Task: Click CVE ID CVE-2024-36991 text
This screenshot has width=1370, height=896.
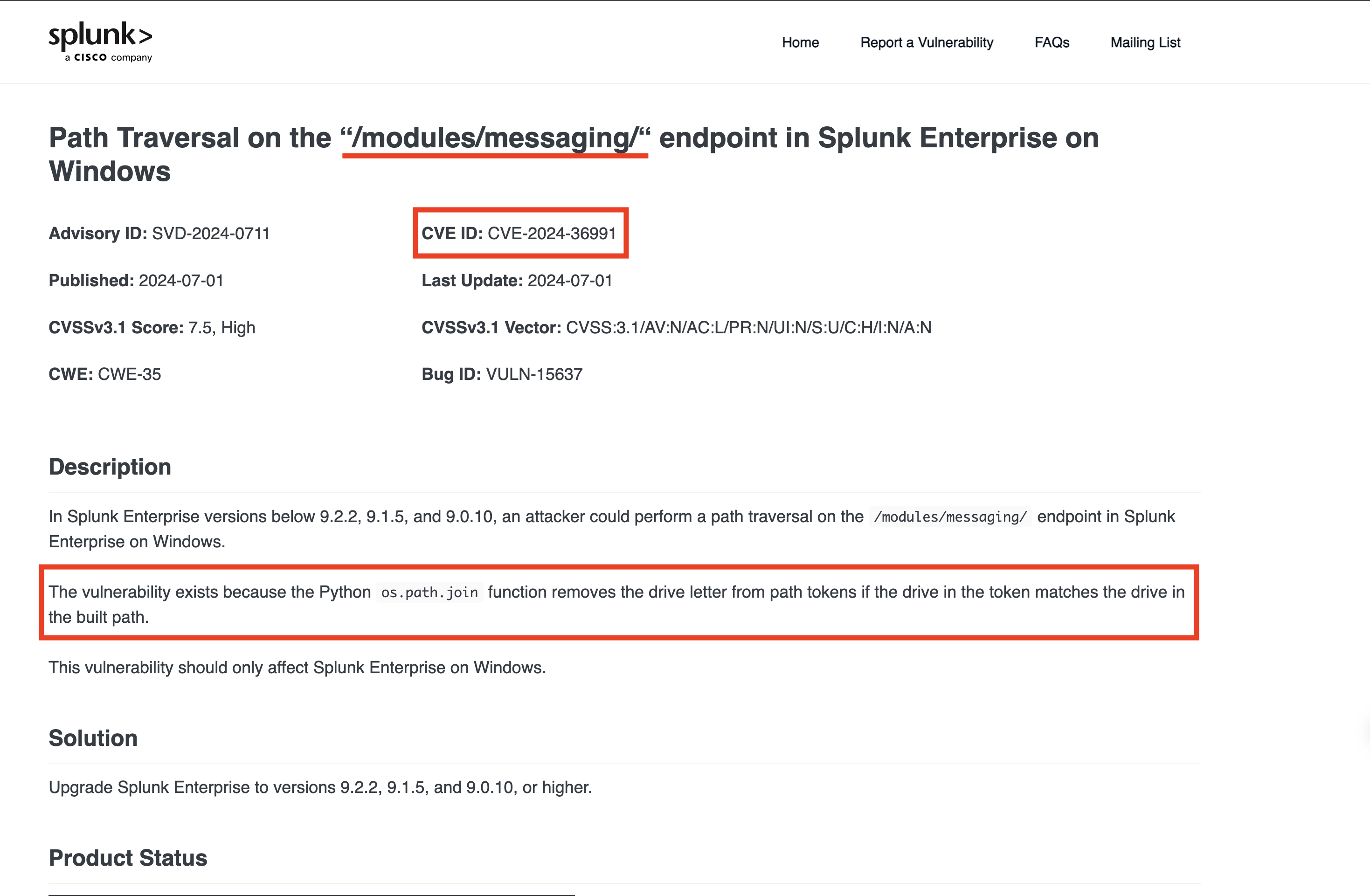Action: click(x=551, y=233)
